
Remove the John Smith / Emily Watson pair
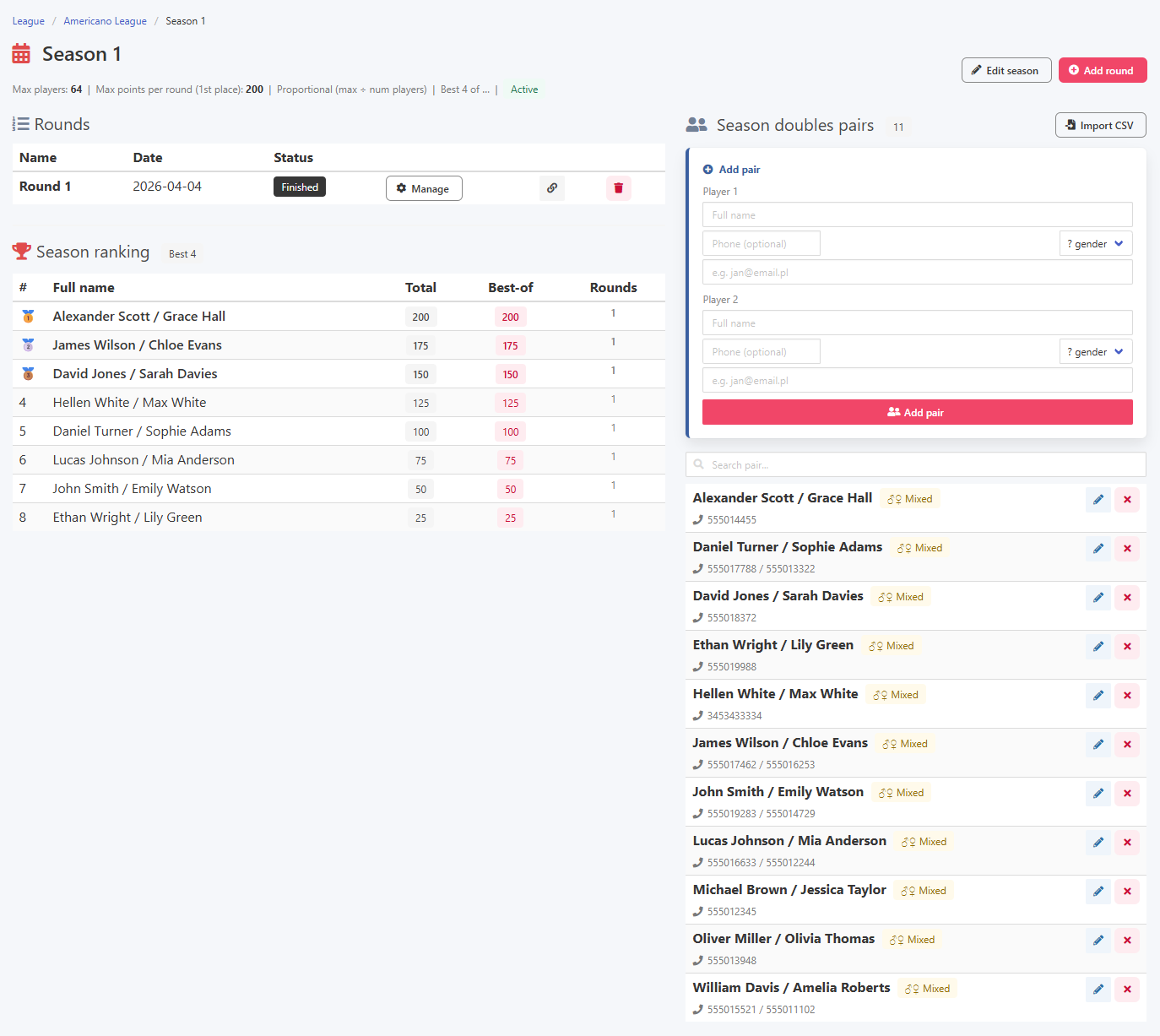pos(1127,794)
